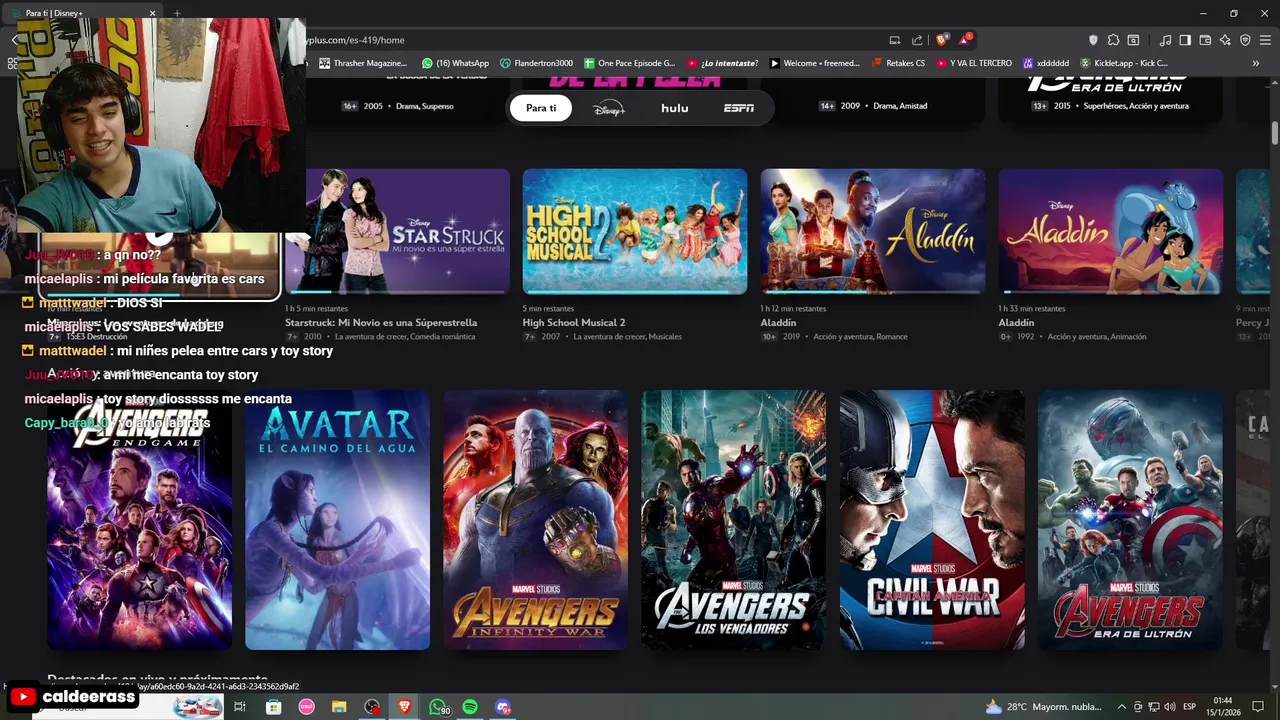The width and height of the screenshot is (1280, 720).
Task: Select the Hulu brand tab
Action: point(675,108)
